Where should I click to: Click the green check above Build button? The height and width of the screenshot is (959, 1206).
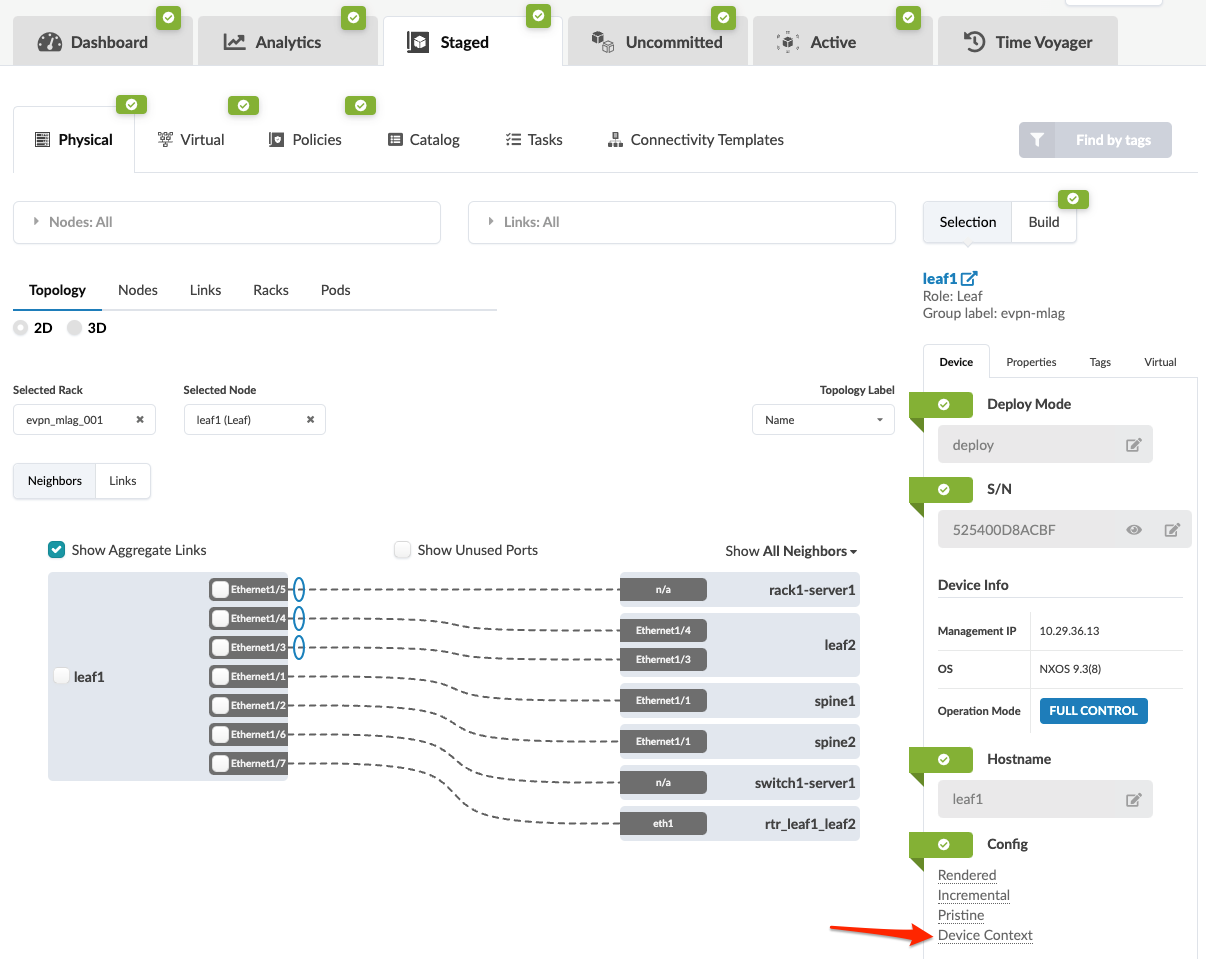(x=1073, y=198)
